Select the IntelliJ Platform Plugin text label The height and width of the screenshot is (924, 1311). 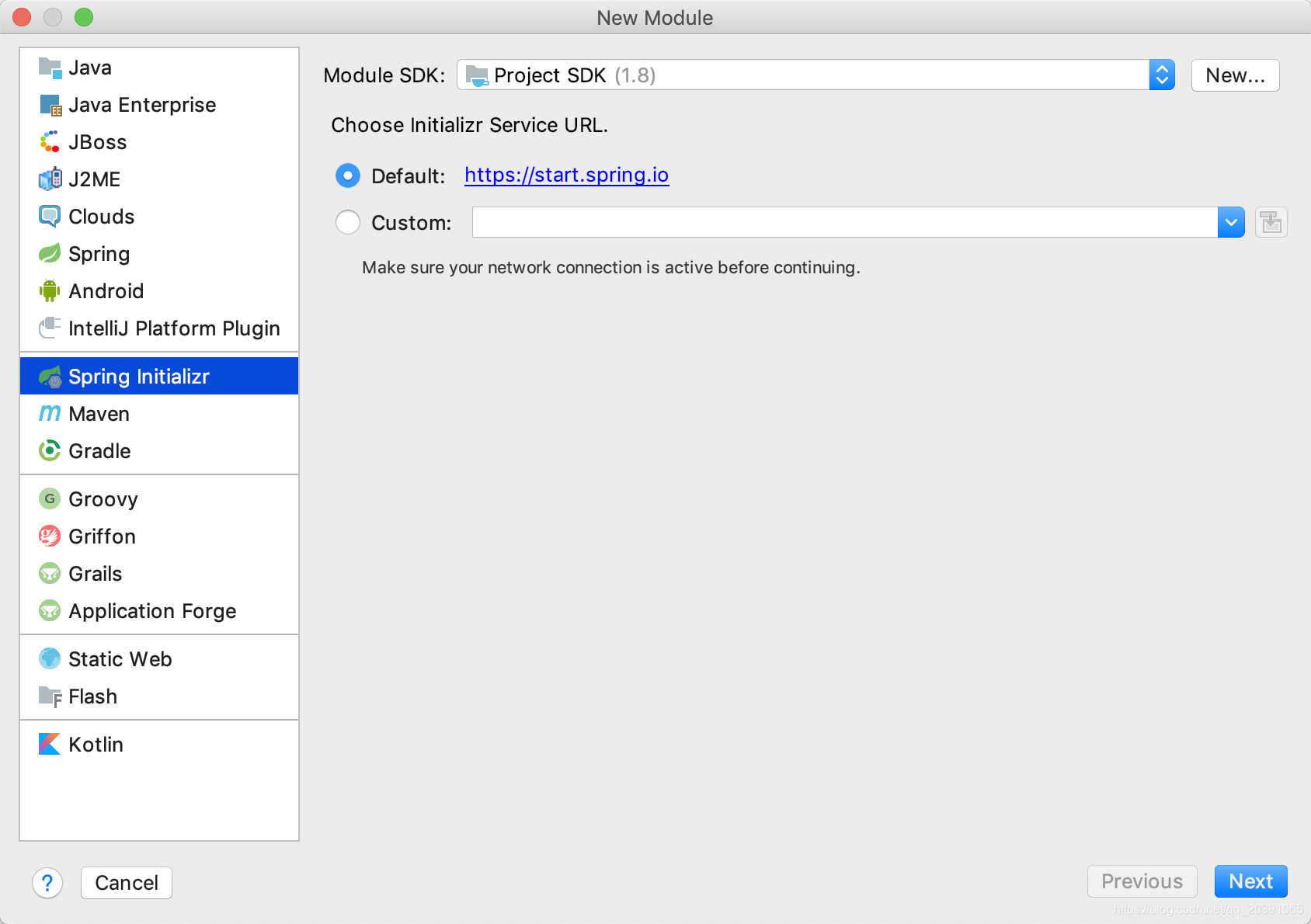point(174,328)
